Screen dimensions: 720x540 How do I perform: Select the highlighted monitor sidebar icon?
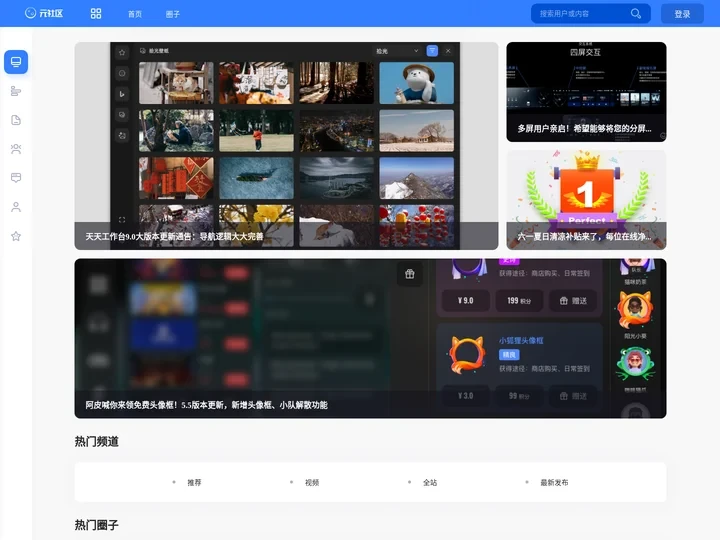(16, 62)
